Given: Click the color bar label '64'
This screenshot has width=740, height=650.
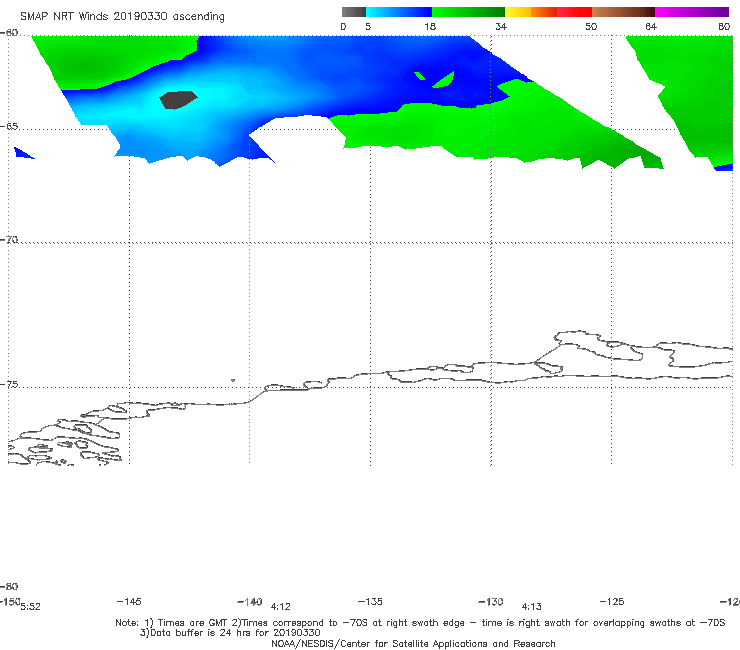Looking at the screenshot, I should 651,27.
